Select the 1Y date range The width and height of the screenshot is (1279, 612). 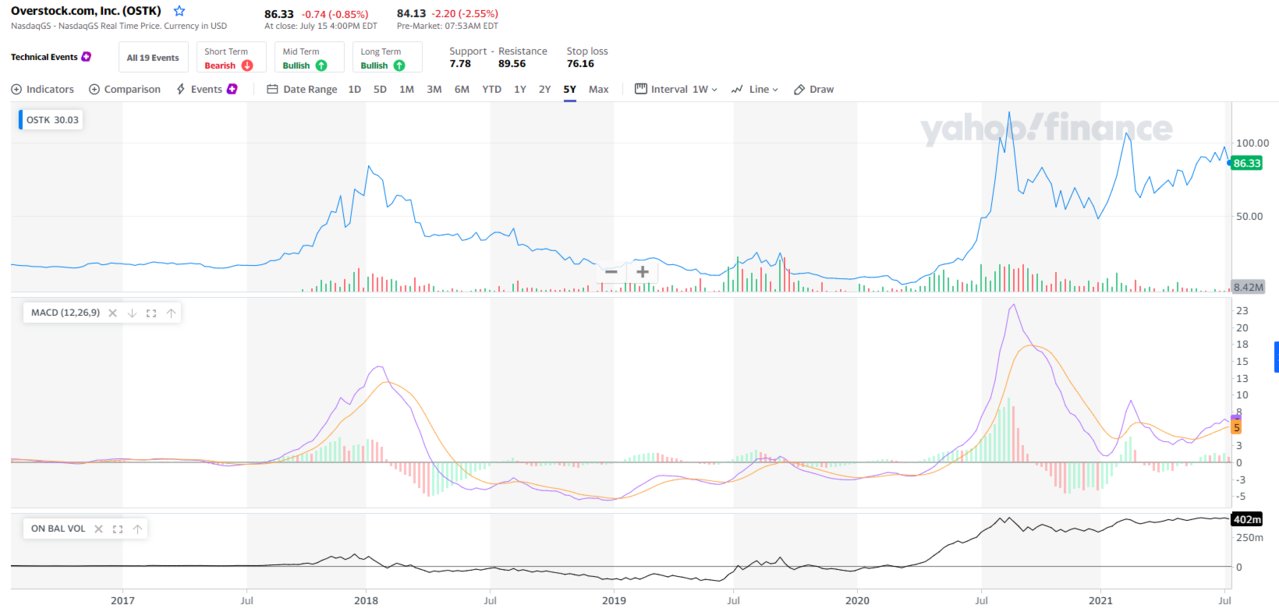(520, 89)
